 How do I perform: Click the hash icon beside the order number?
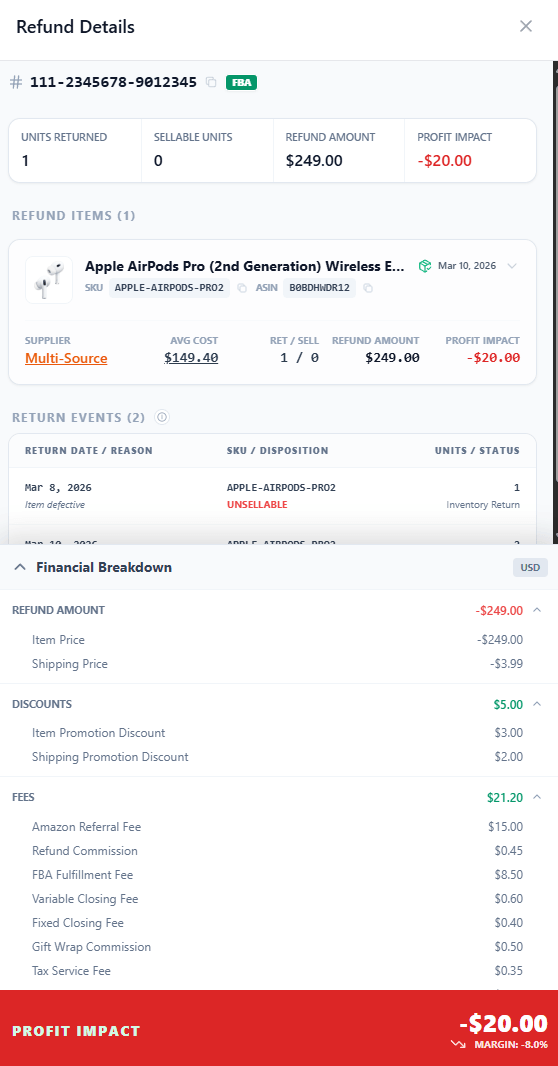point(16,82)
